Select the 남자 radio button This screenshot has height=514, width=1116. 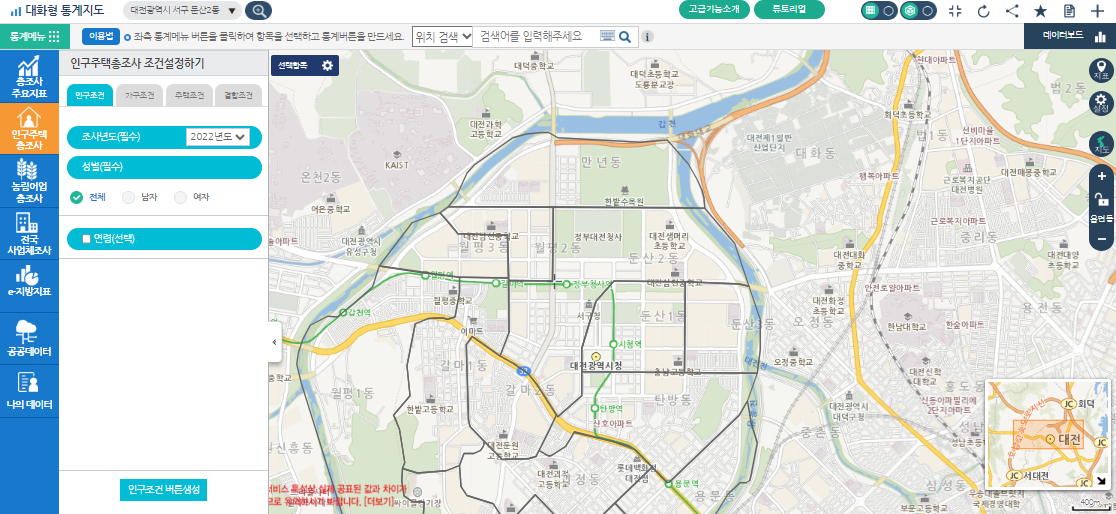coord(128,197)
